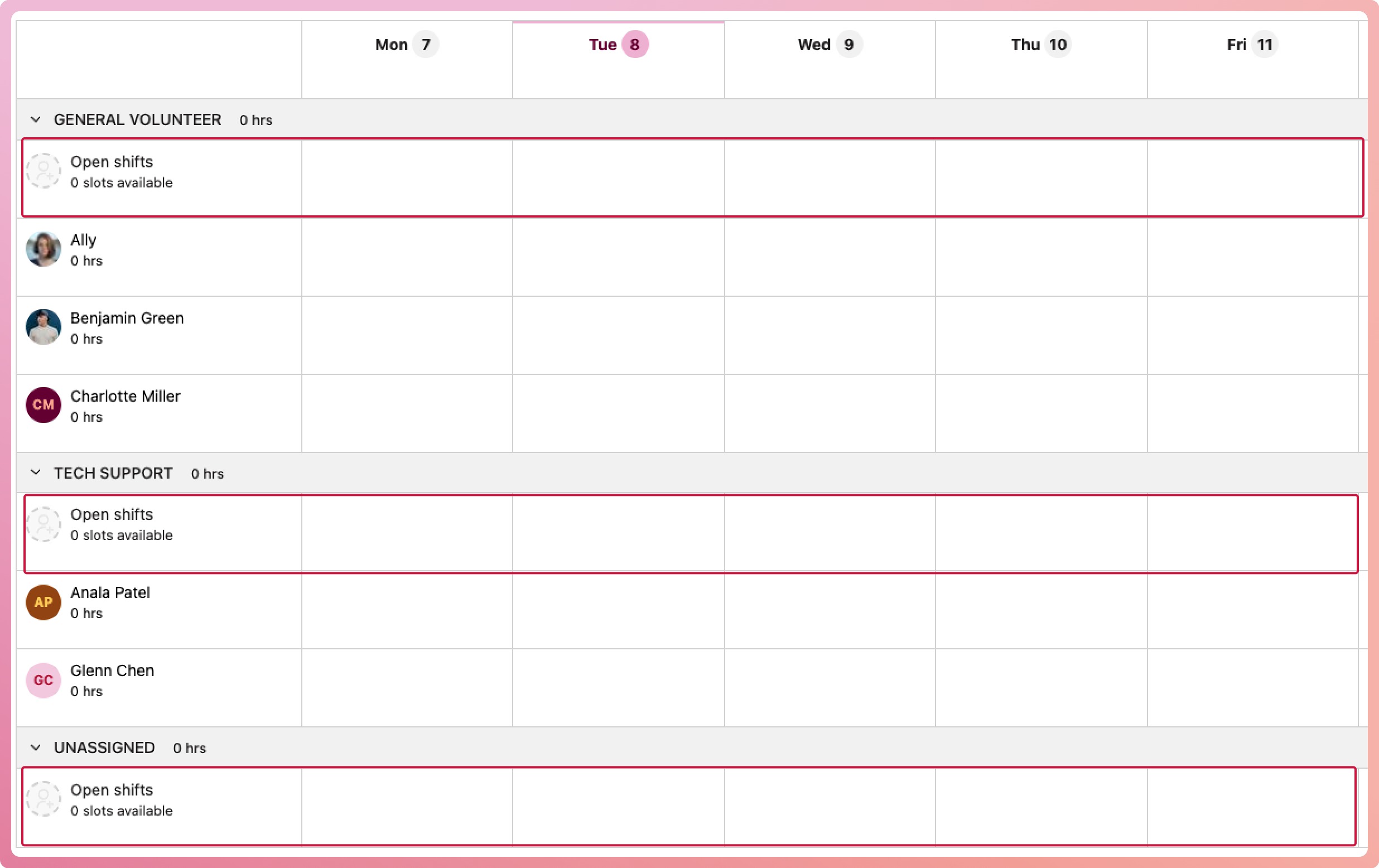The height and width of the screenshot is (868, 1379).
Task: Click the Unassigned open shifts icon
Action: 44,799
